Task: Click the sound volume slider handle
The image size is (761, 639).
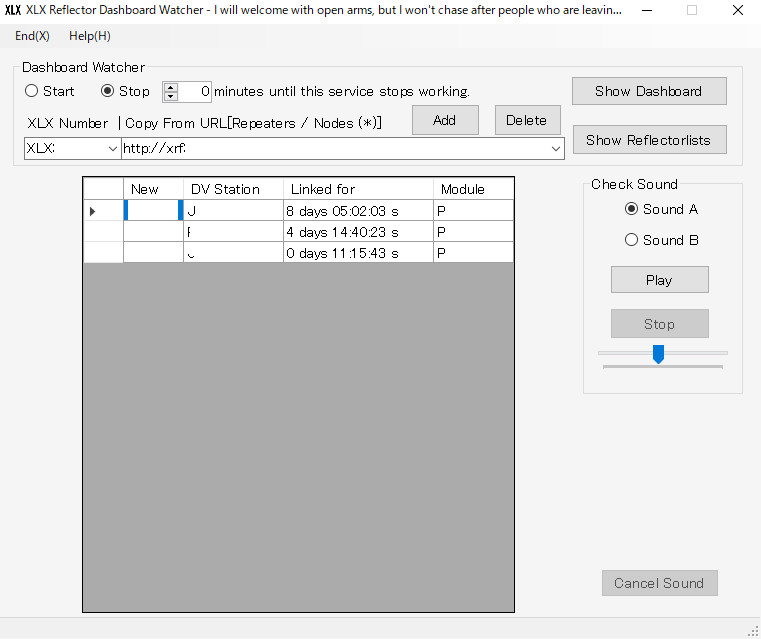Action: pyautogui.click(x=658, y=353)
